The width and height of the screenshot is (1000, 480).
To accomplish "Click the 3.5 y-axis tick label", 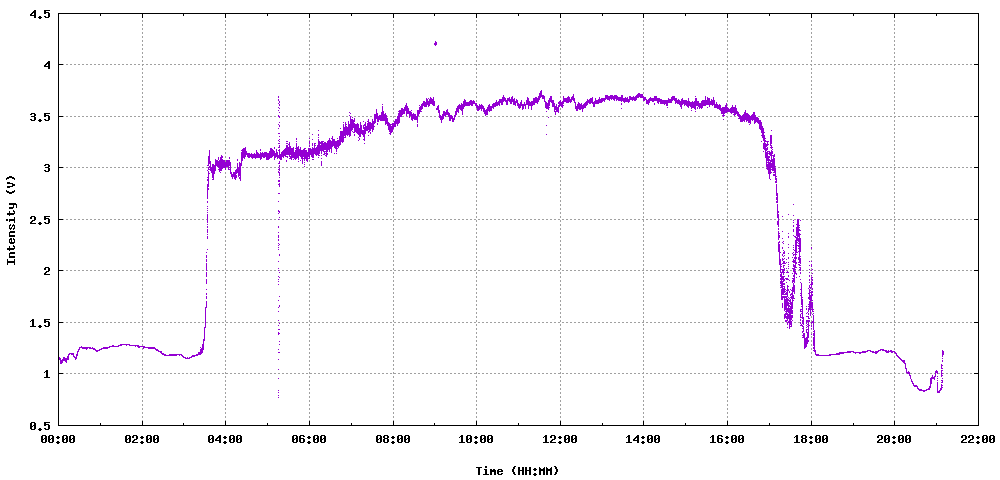I will pyautogui.click(x=40, y=117).
